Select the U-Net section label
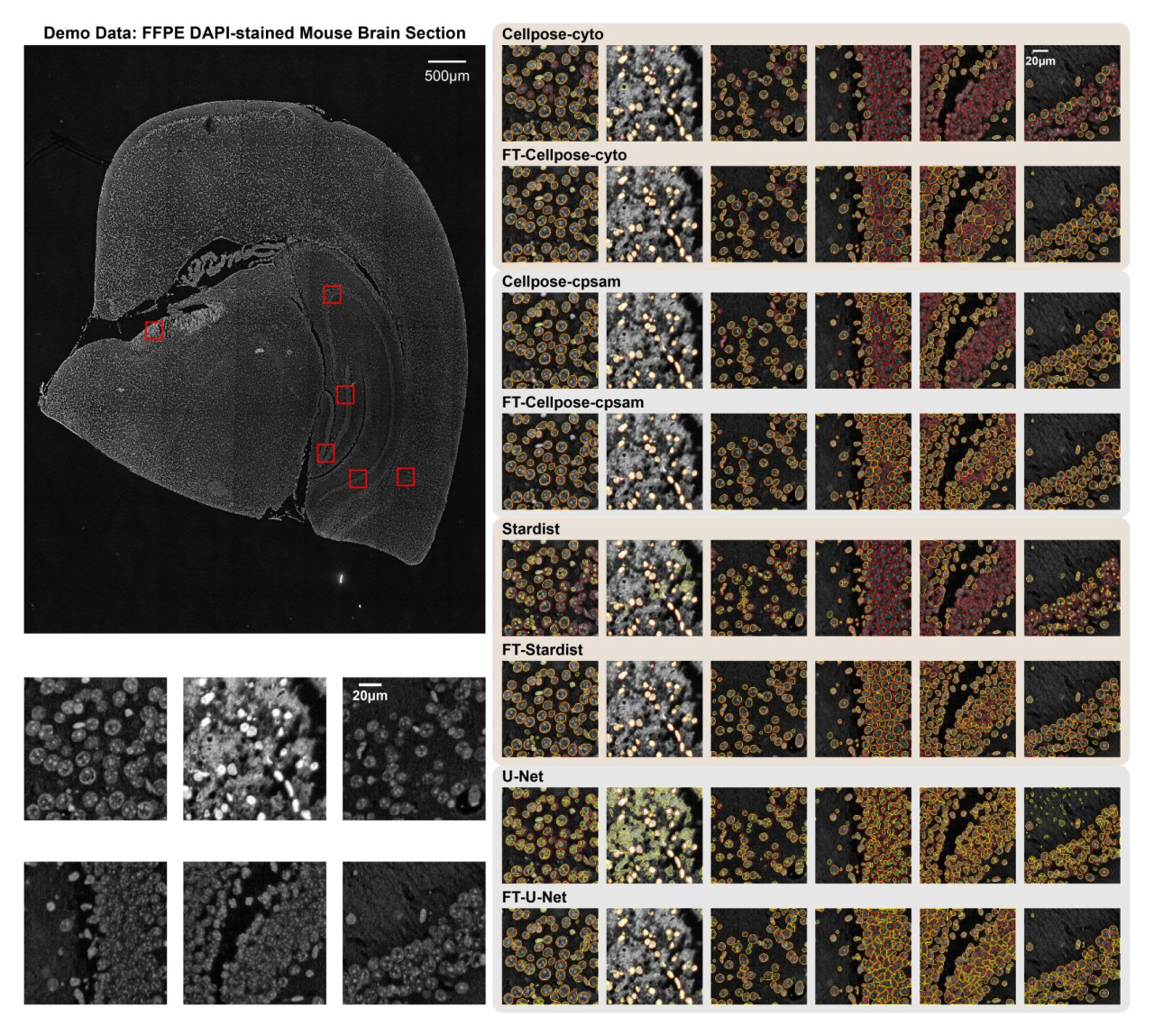The height and width of the screenshot is (1036, 1154). (523, 775)
